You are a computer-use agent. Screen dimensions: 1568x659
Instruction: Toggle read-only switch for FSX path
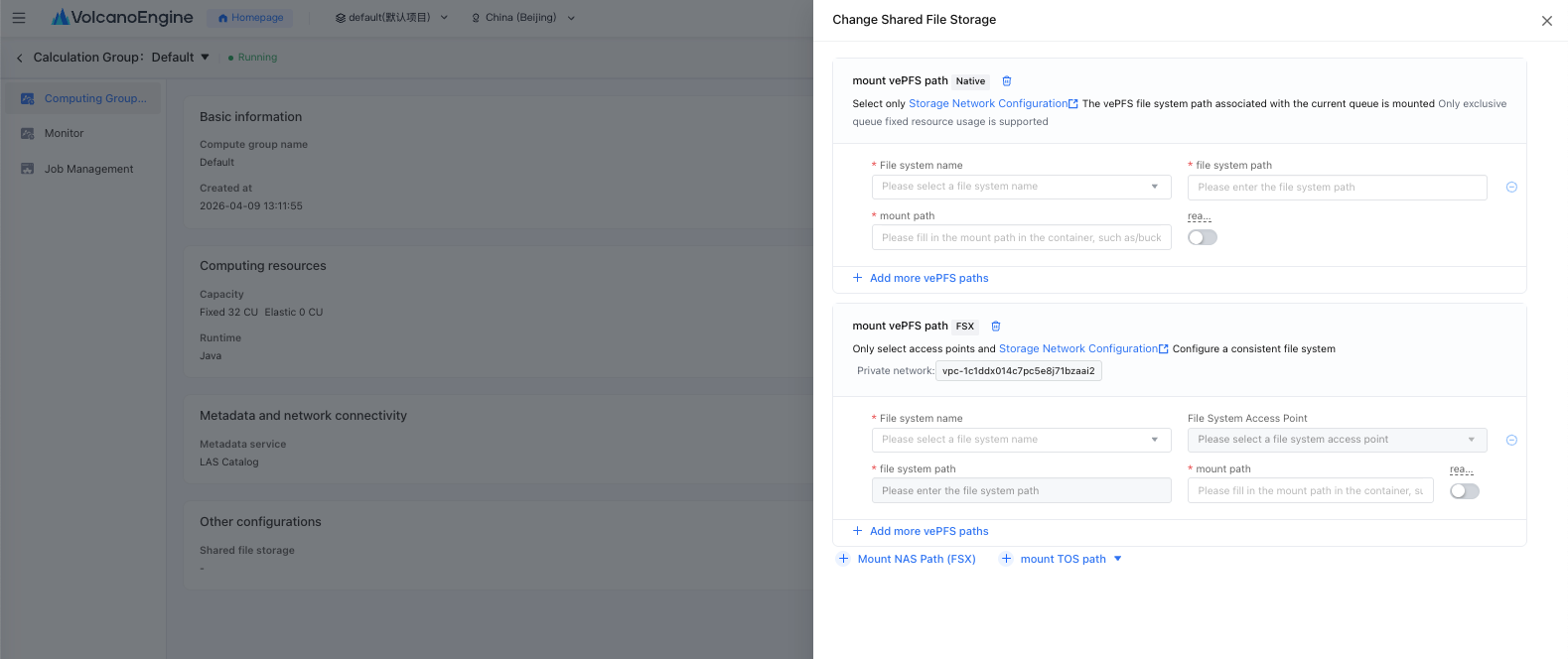(x=1465, y=491)
